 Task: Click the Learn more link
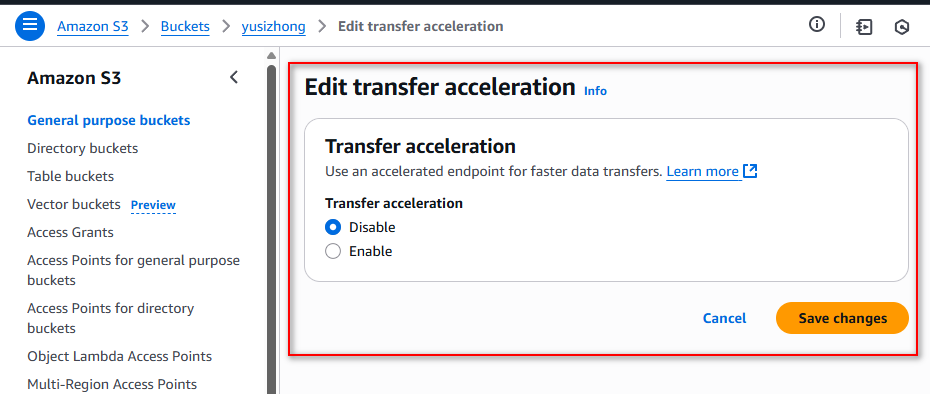point(703,172)
